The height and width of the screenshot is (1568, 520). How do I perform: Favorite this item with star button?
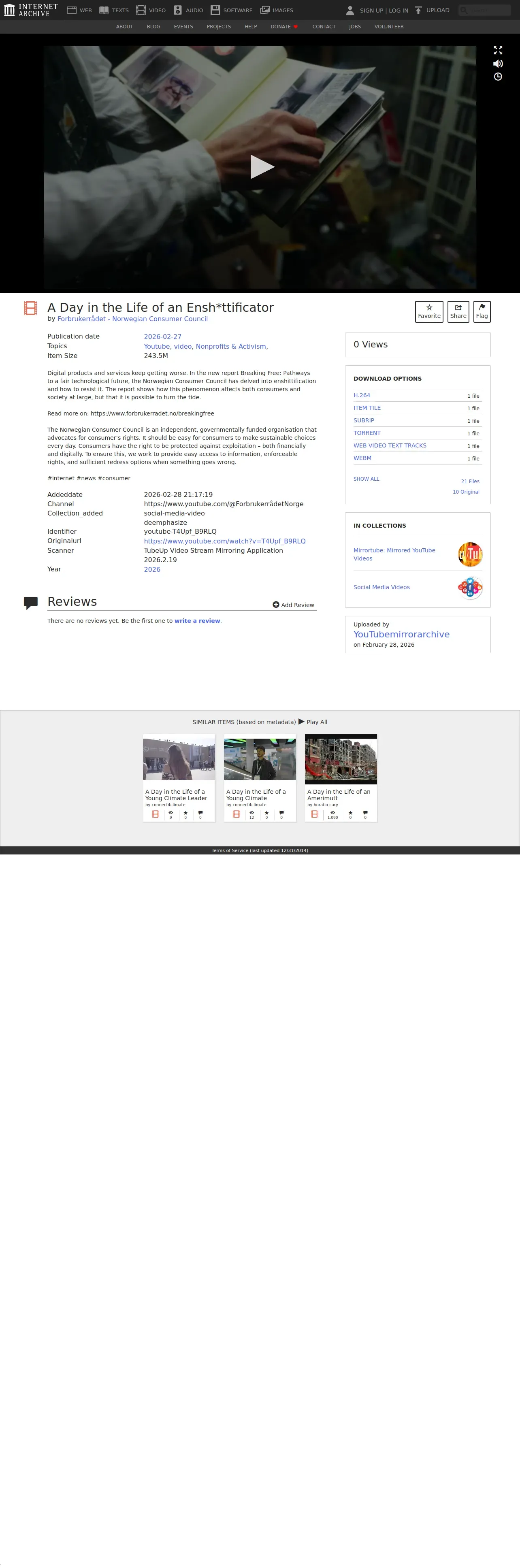point(429,312)
